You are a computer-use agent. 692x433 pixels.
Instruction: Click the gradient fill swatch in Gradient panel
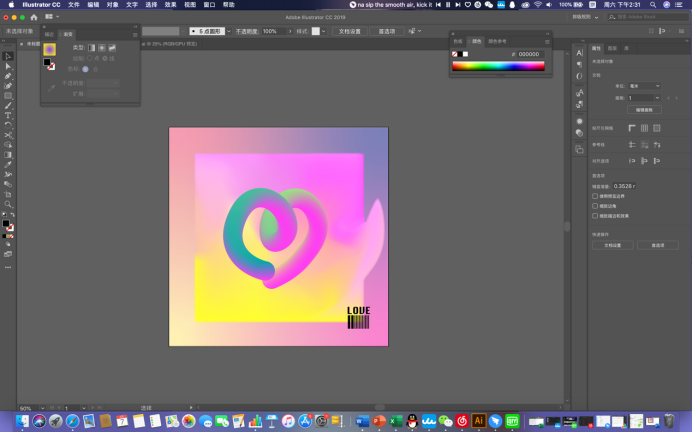coord(49,49)
